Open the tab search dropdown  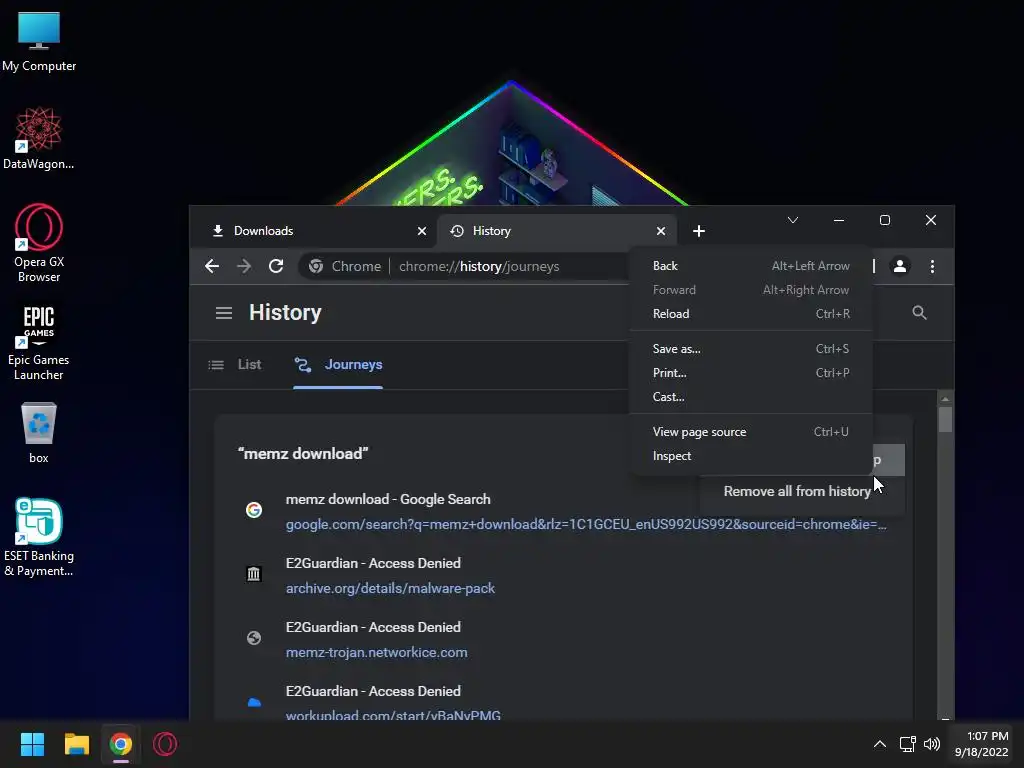tap(793, 220)
